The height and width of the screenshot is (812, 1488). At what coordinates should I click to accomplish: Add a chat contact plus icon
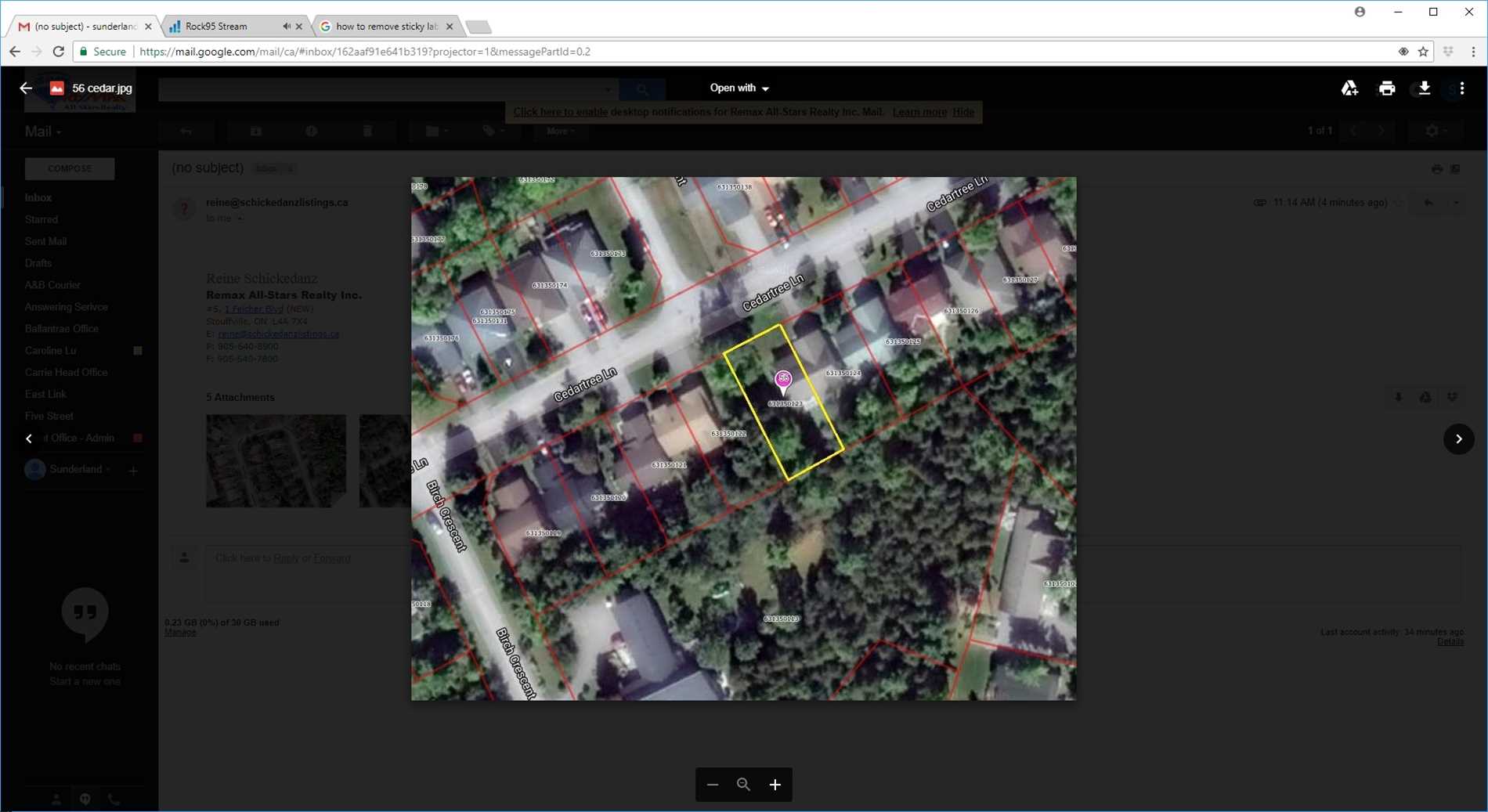(x=133, y=471)
